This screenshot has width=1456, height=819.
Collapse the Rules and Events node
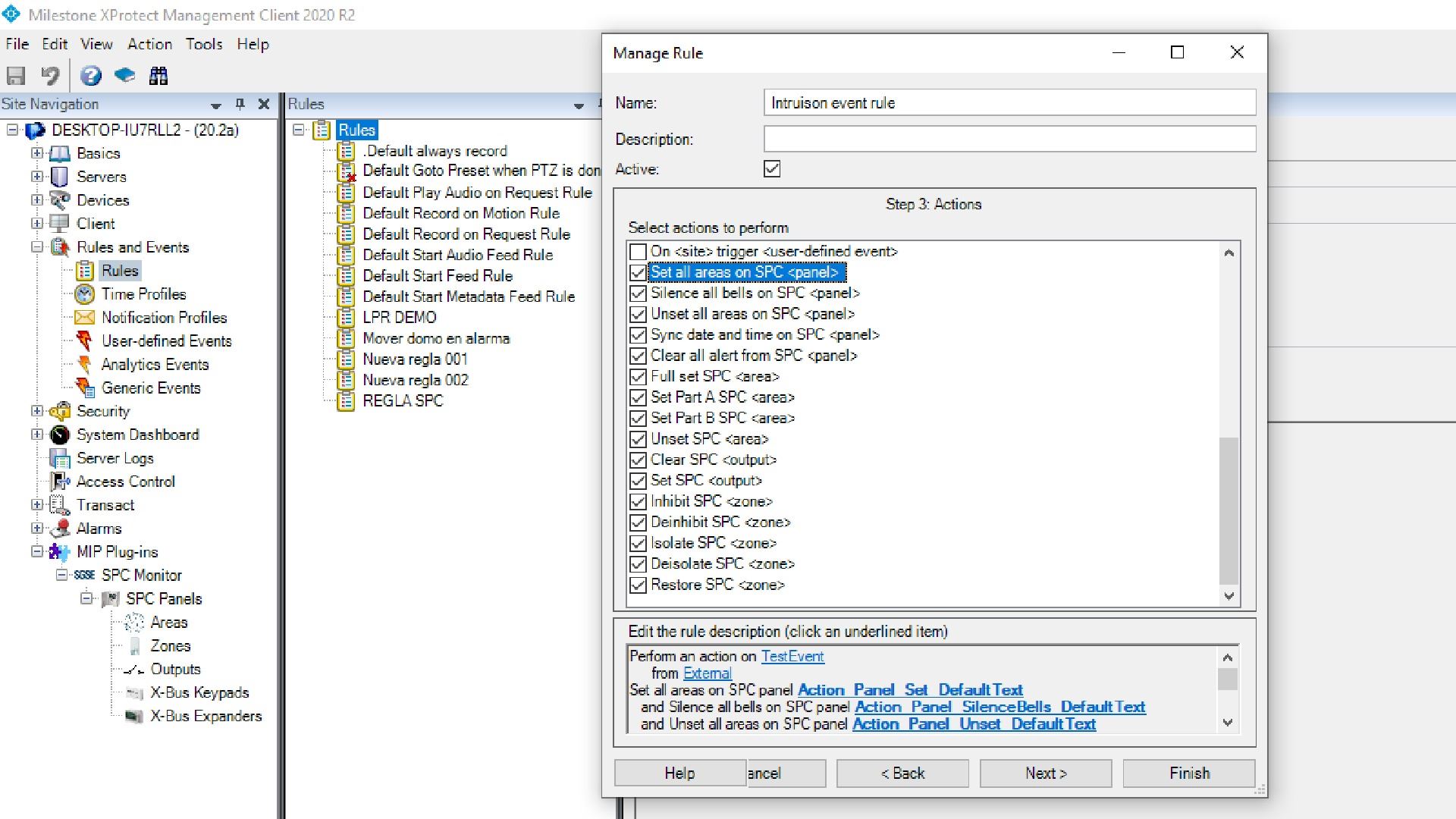36,247
